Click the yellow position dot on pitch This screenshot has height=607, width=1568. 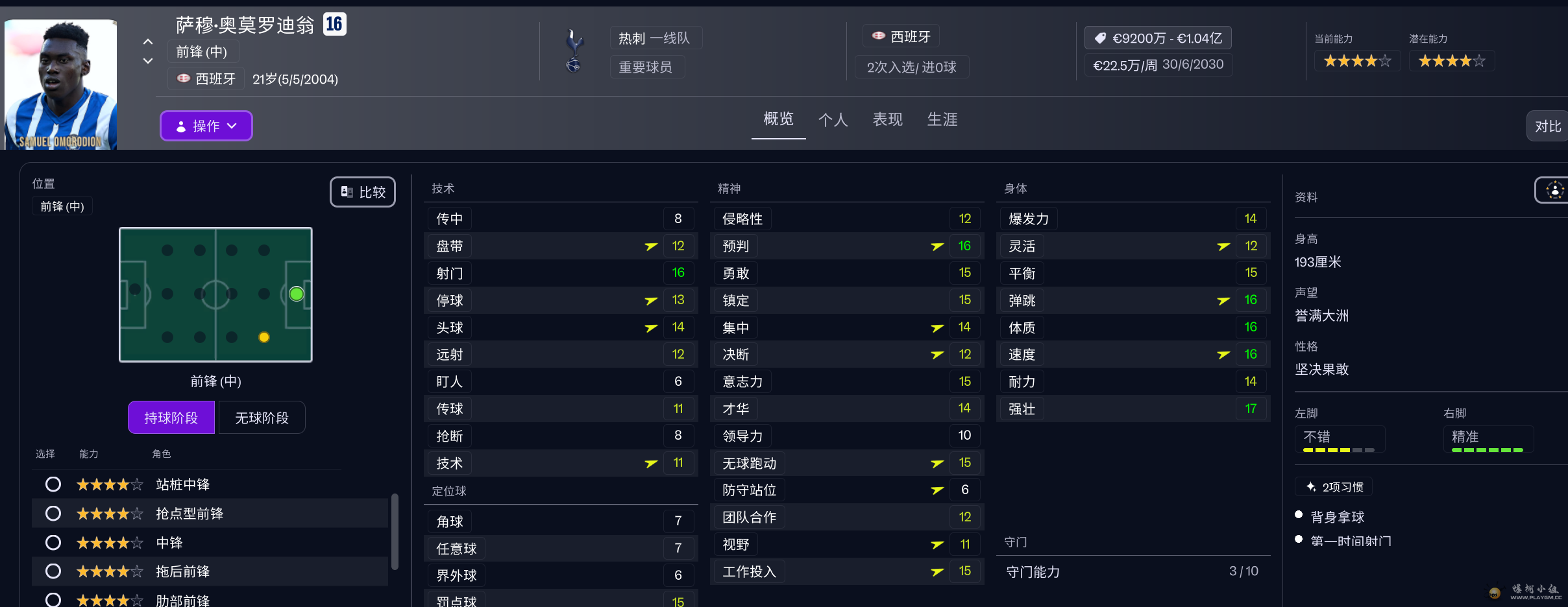point(264,337)
